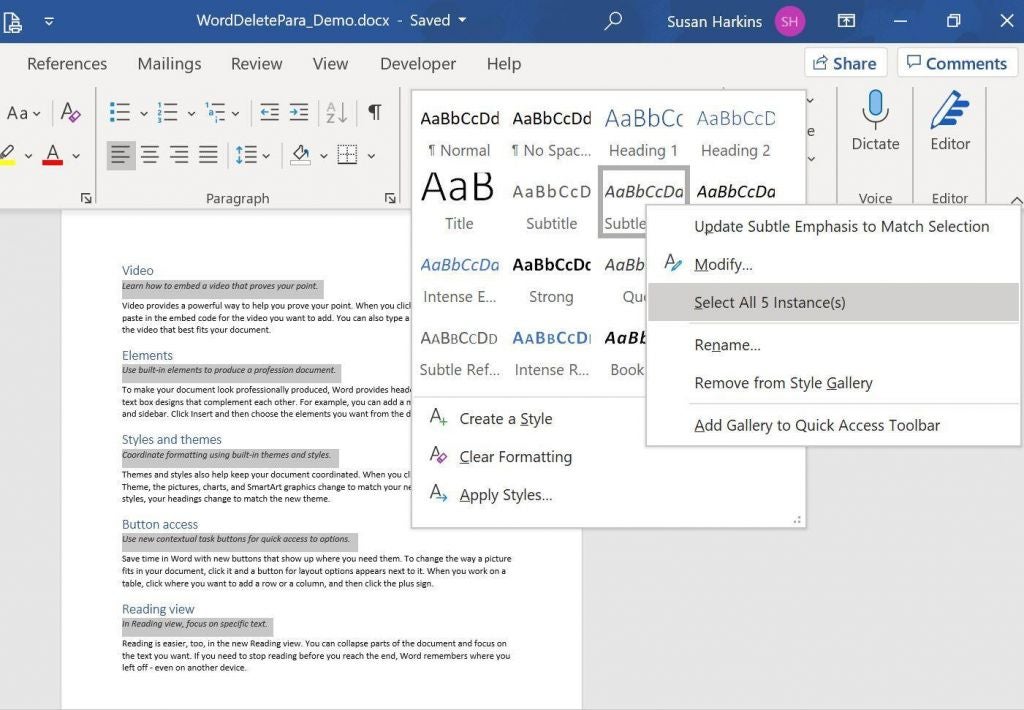Click the Sort A-Z icon
1024x710 pixels.
(337, 112)
